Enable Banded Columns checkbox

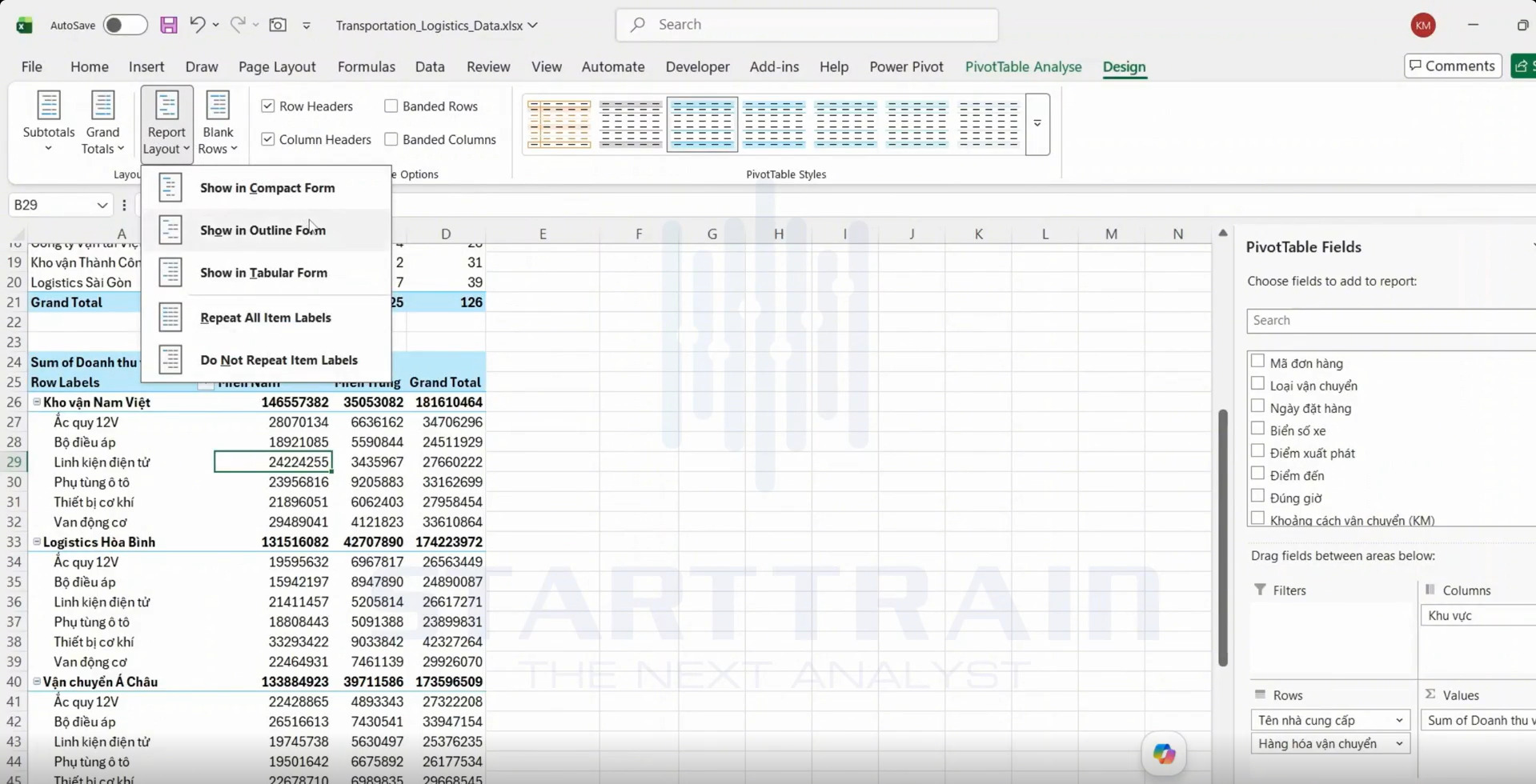[391, 139]
